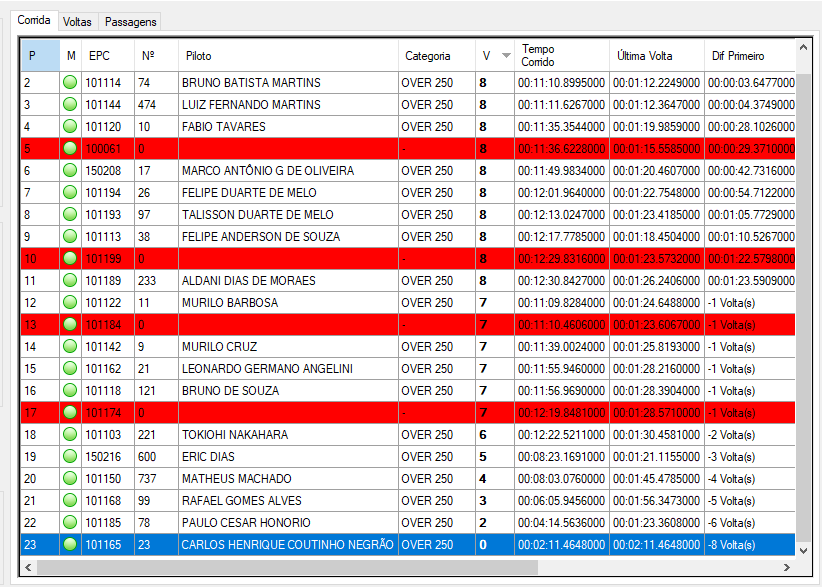
Task: Click green status icon in red row 17
Action: (x=69, y=413)
